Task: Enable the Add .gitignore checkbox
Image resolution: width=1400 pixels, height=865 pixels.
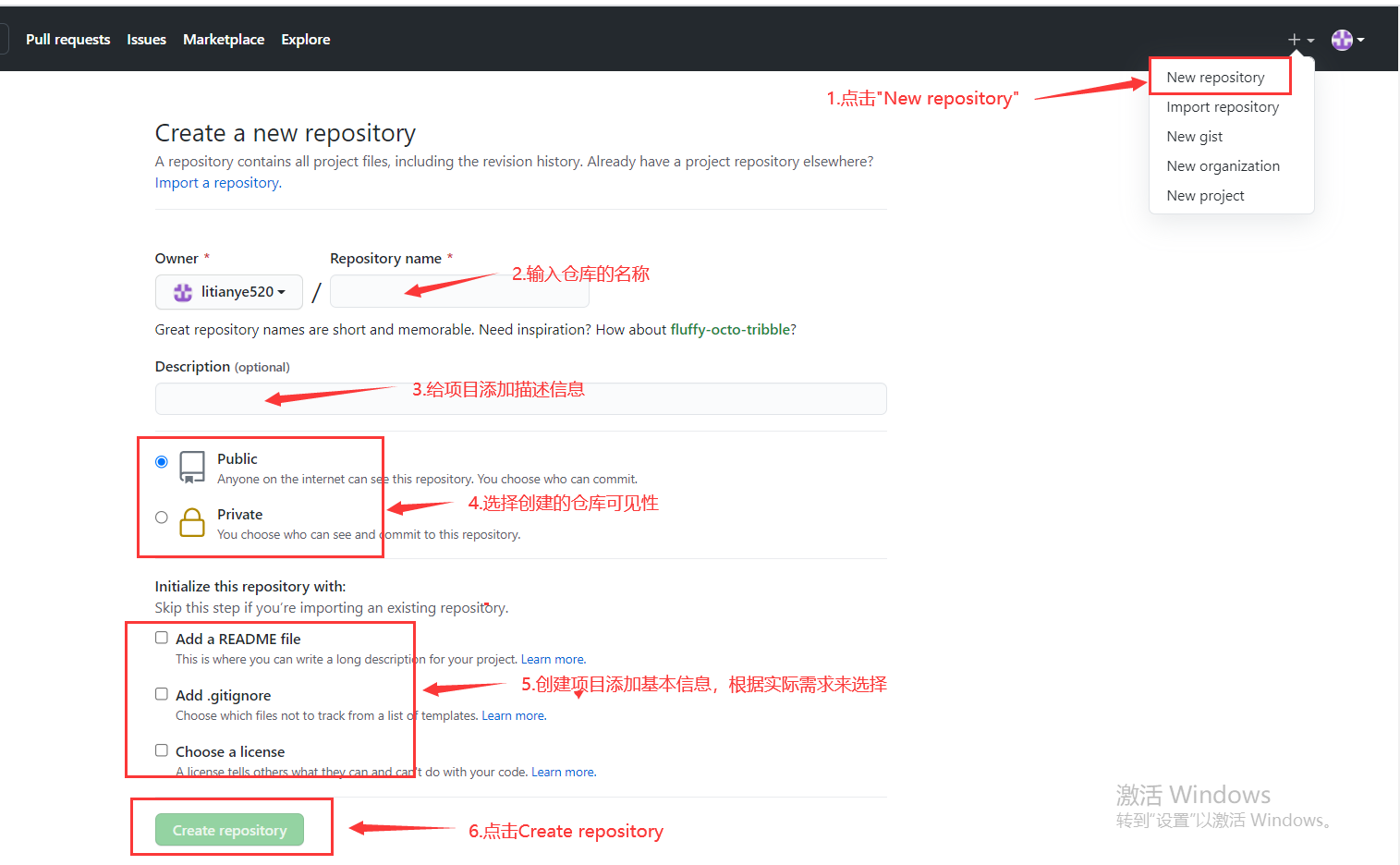Action: [162, 694]
